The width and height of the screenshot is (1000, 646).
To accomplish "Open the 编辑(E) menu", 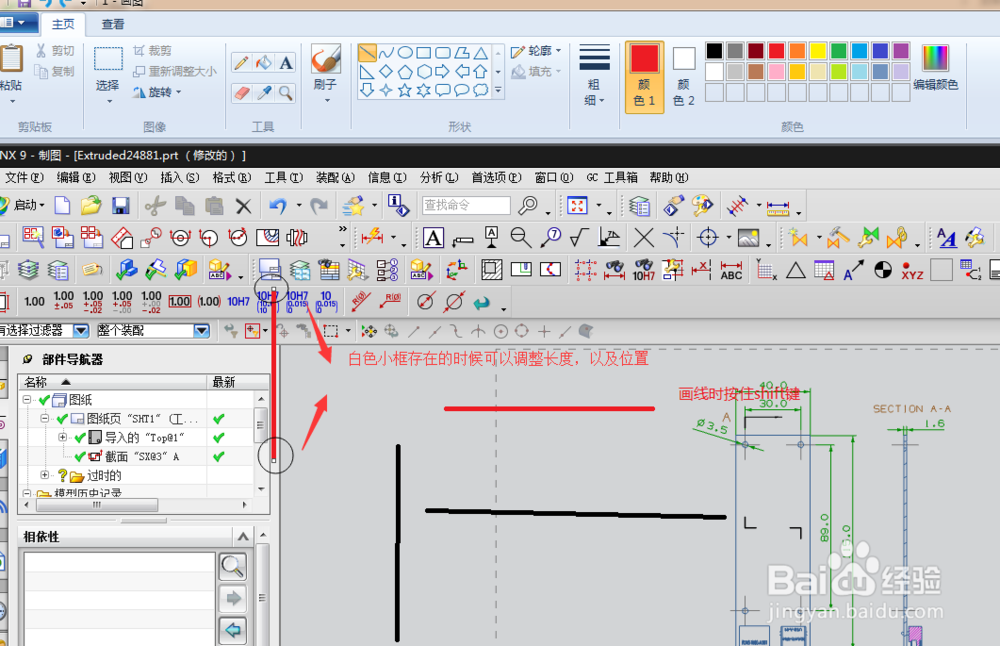I will tap(76, 177).
